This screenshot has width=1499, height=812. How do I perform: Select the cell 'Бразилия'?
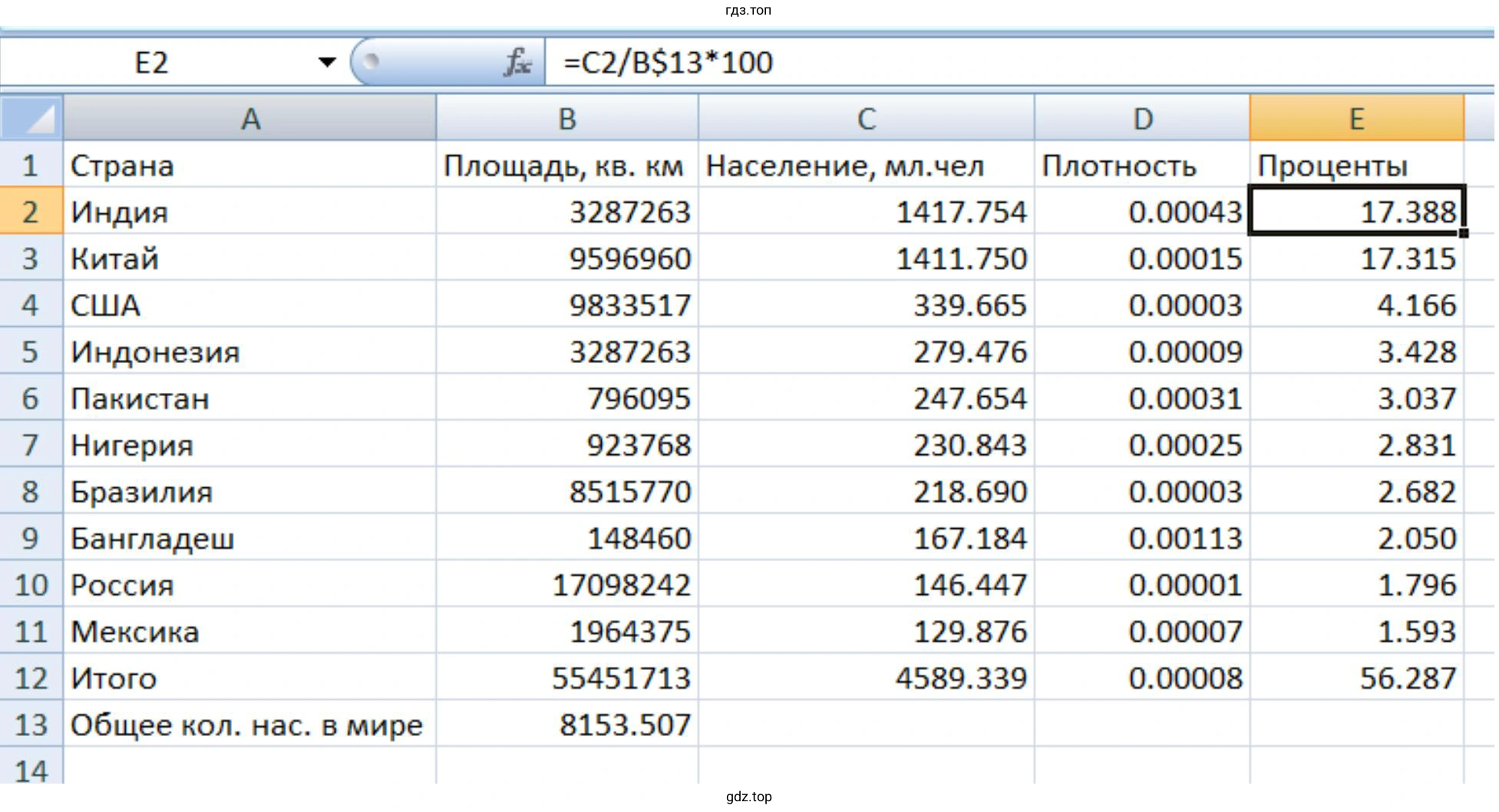coord(250,492)
